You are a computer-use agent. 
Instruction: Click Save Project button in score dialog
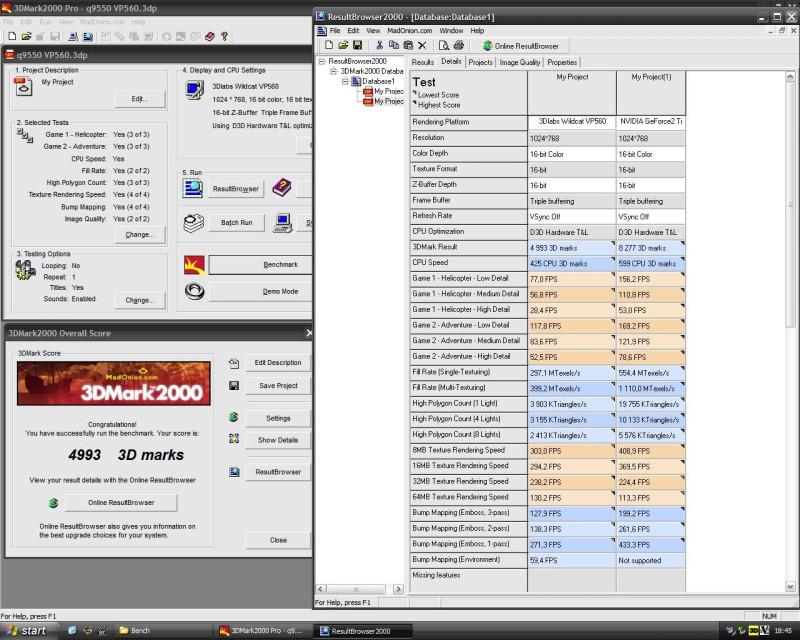[x=278, y=386]
